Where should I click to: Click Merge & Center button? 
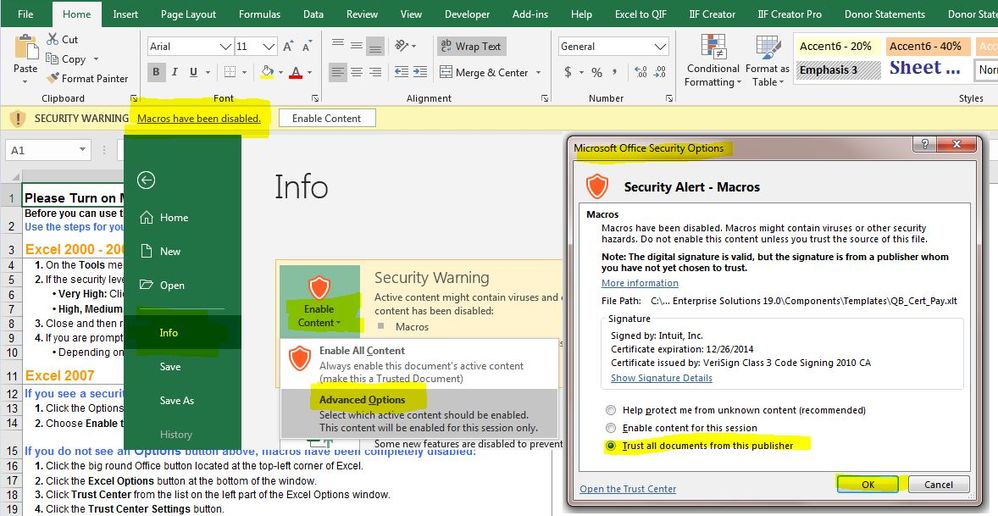(x=484, y=73)
